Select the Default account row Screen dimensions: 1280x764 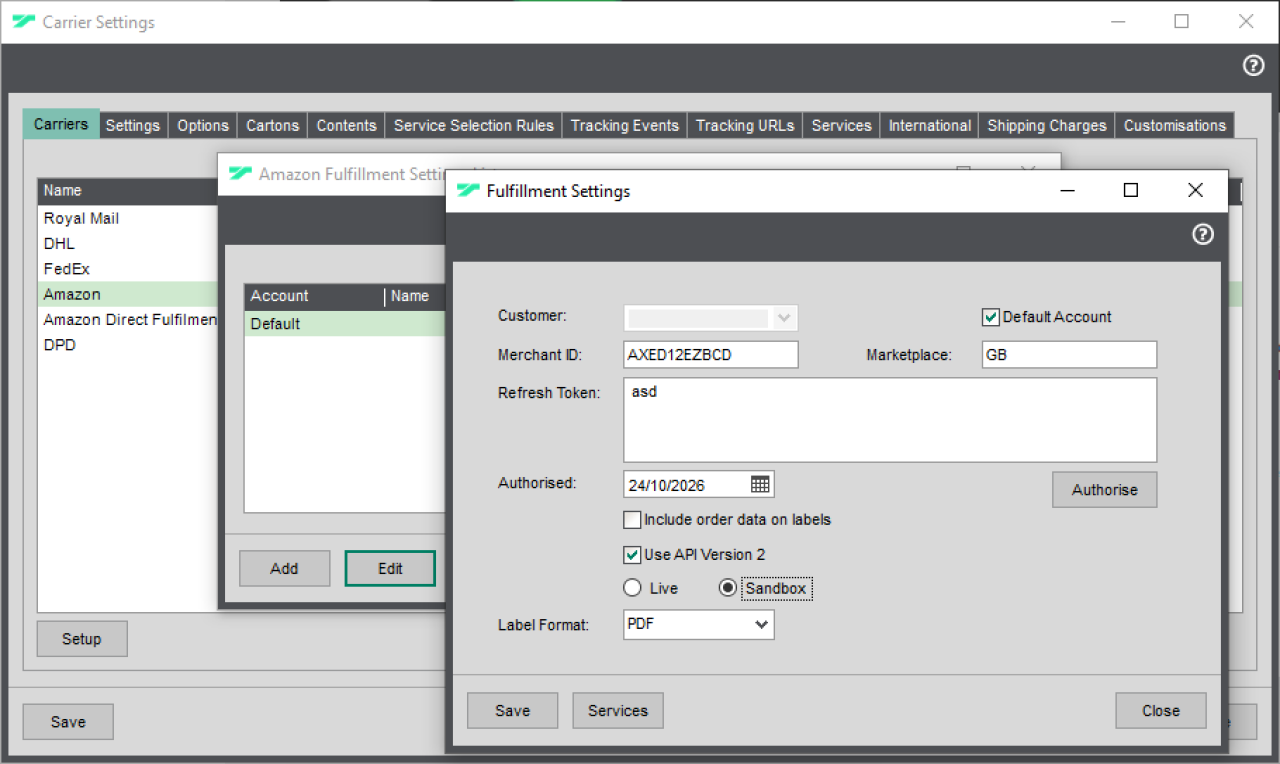tap(345, 324)
